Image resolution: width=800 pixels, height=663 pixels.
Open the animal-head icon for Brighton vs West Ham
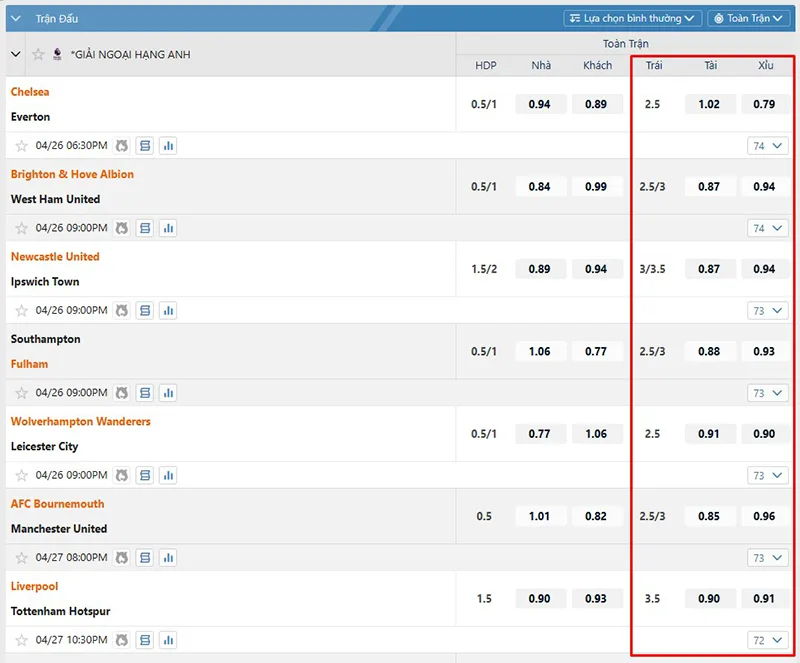click(121, 228)
